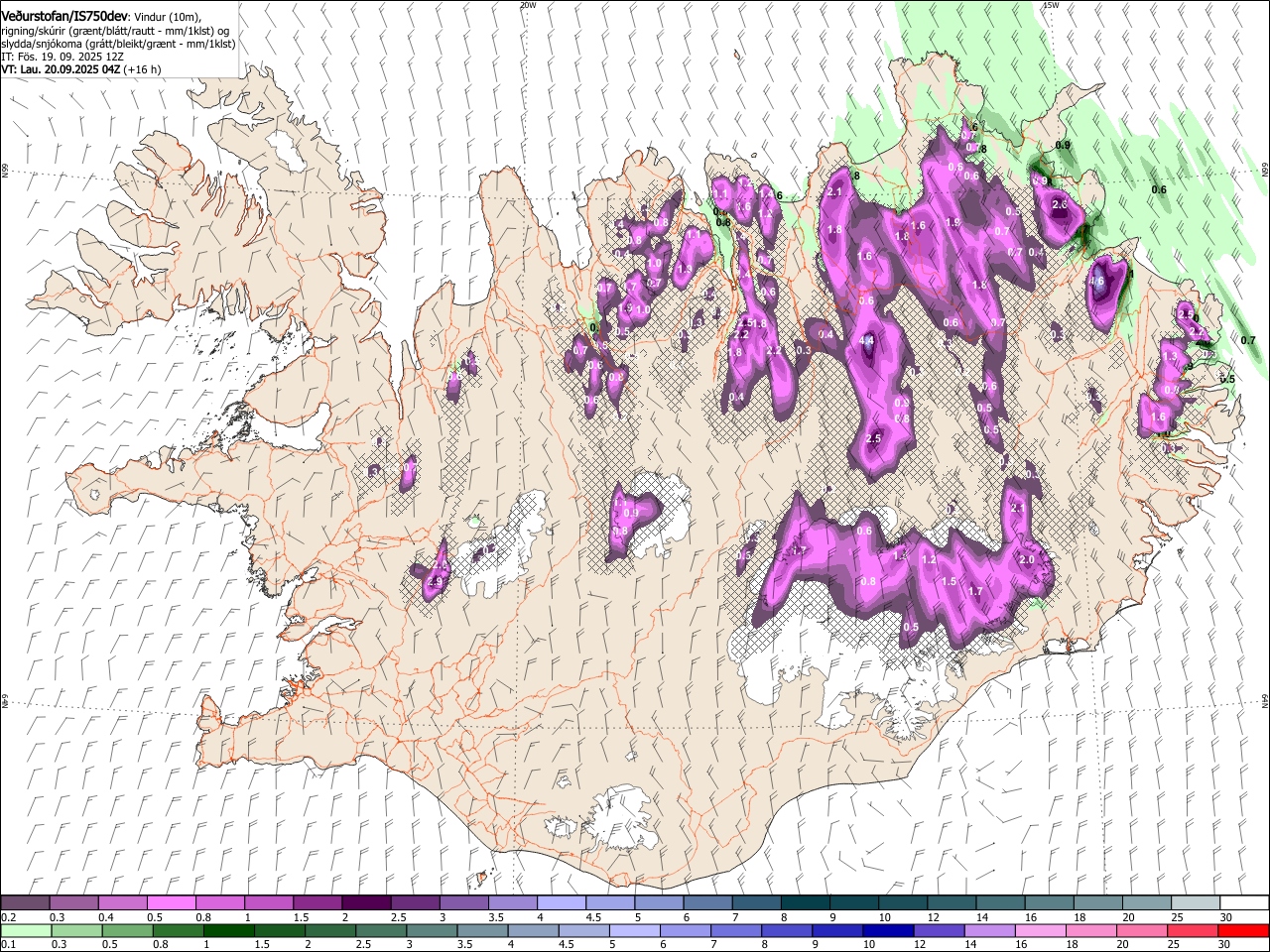Click the 2.0 value over Vatnajökull area
Screen dimensions: 1270x952
pyautogui.click(x=1027, y=559)
